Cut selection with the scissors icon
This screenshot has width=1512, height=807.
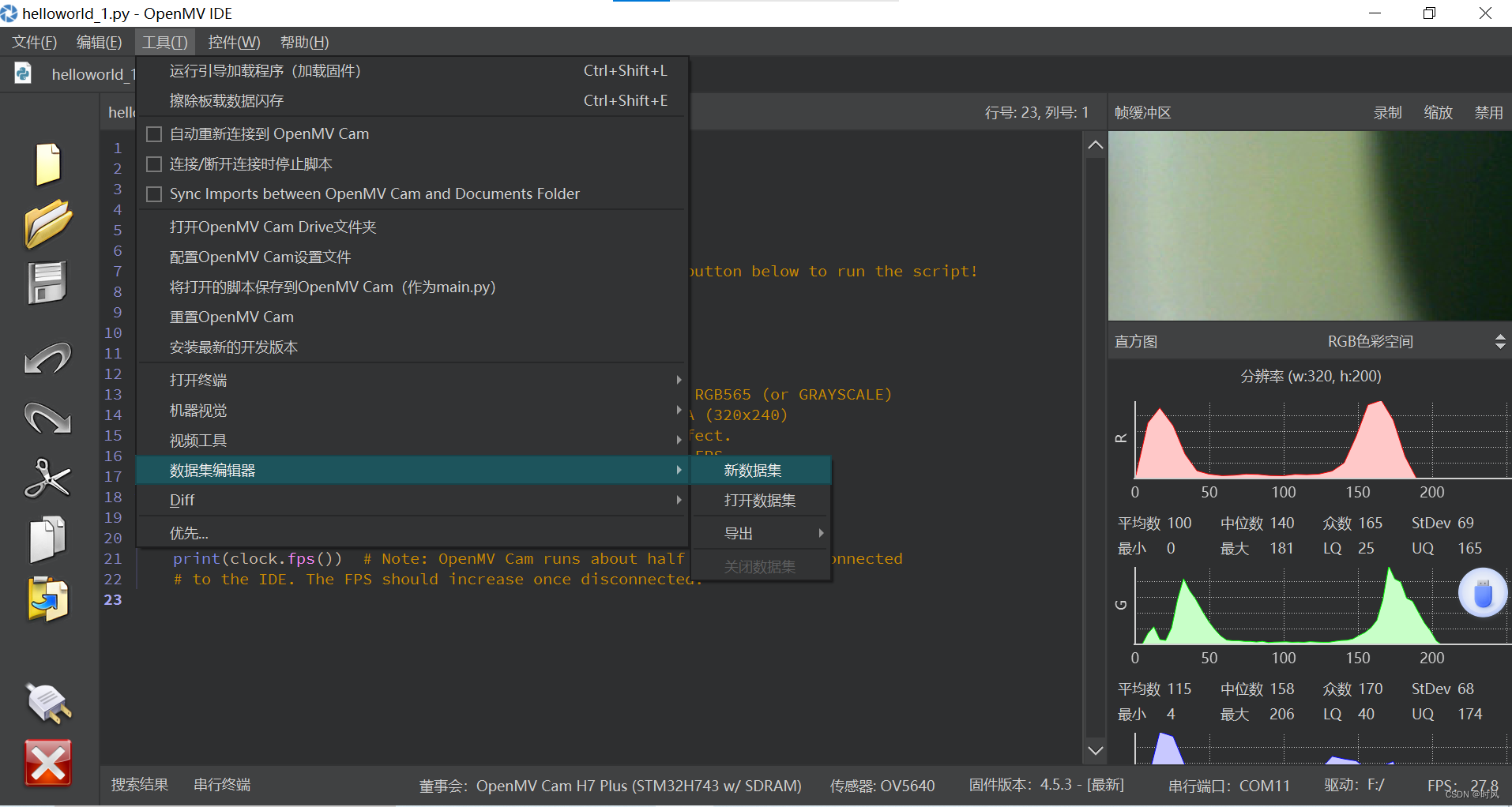point(47,479)
